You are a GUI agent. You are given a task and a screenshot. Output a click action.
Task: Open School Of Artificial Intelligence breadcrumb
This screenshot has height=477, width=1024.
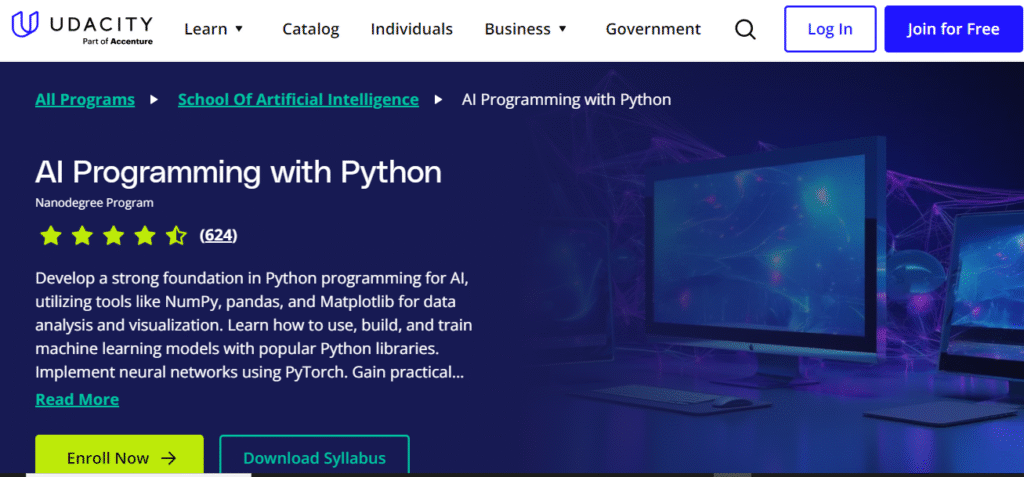[x=298, y=100]
